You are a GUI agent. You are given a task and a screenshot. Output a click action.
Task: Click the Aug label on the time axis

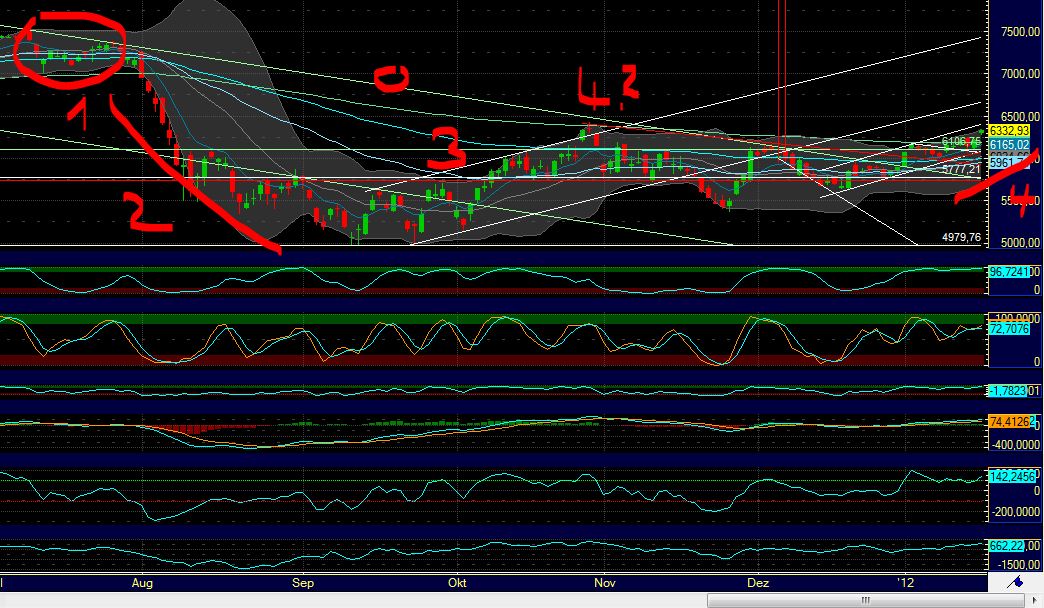(x=143, y=583)
